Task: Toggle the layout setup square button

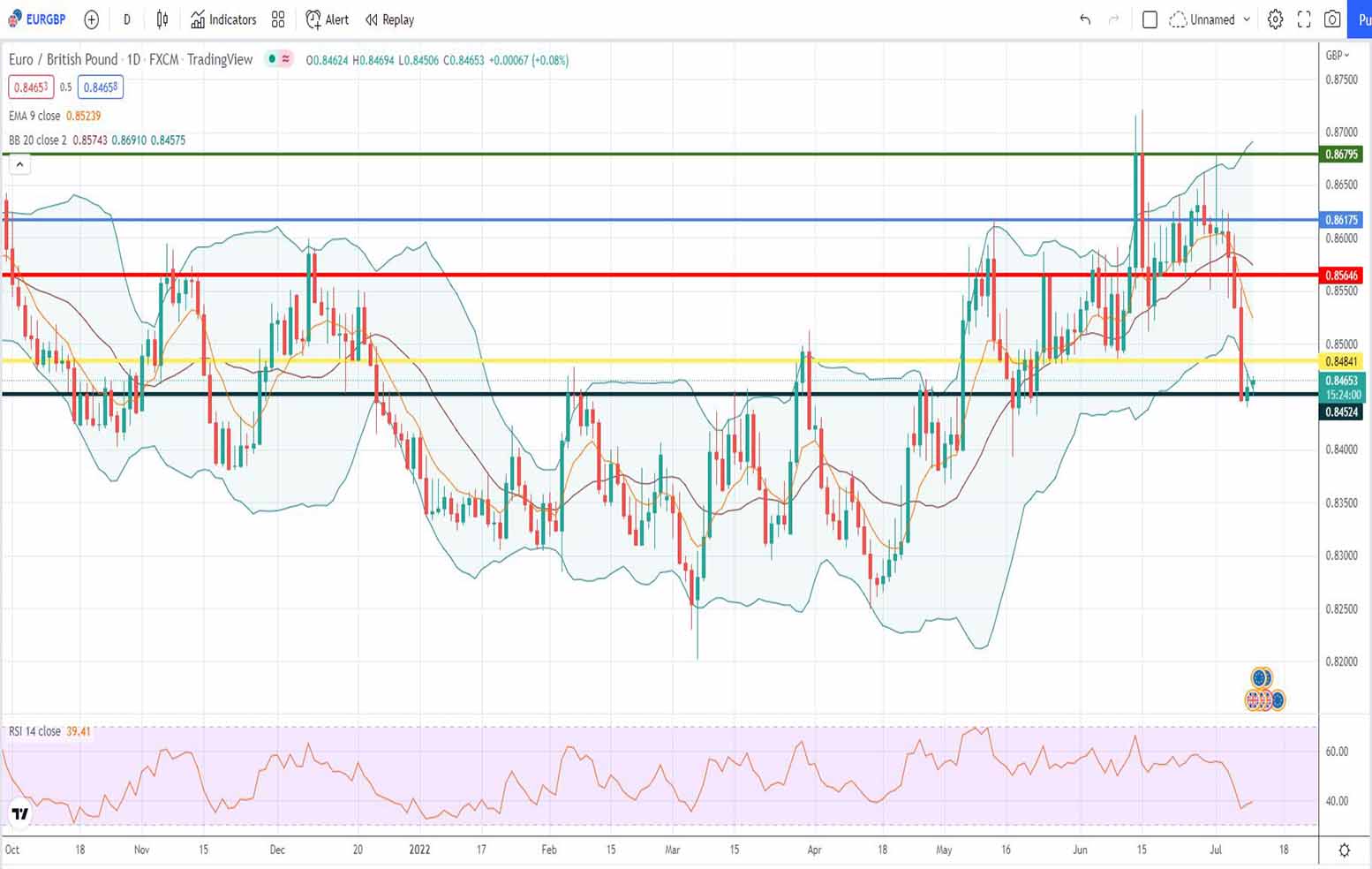Action: pos(1150,19)
